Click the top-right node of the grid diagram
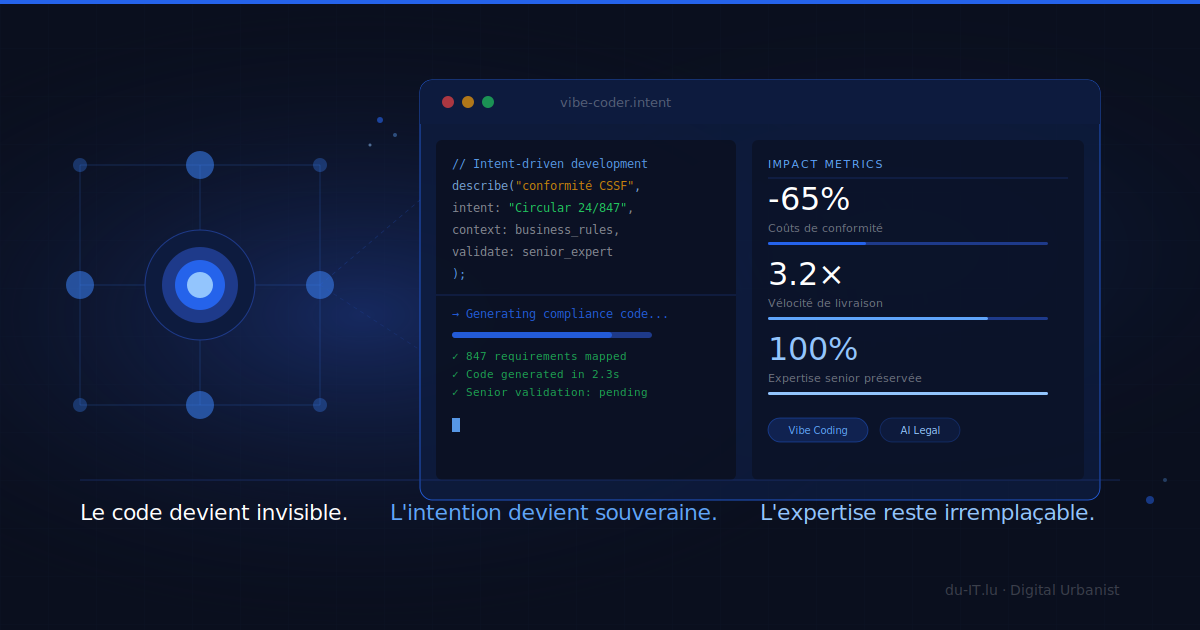1200x630 pixels. click(x=320, y=165)
